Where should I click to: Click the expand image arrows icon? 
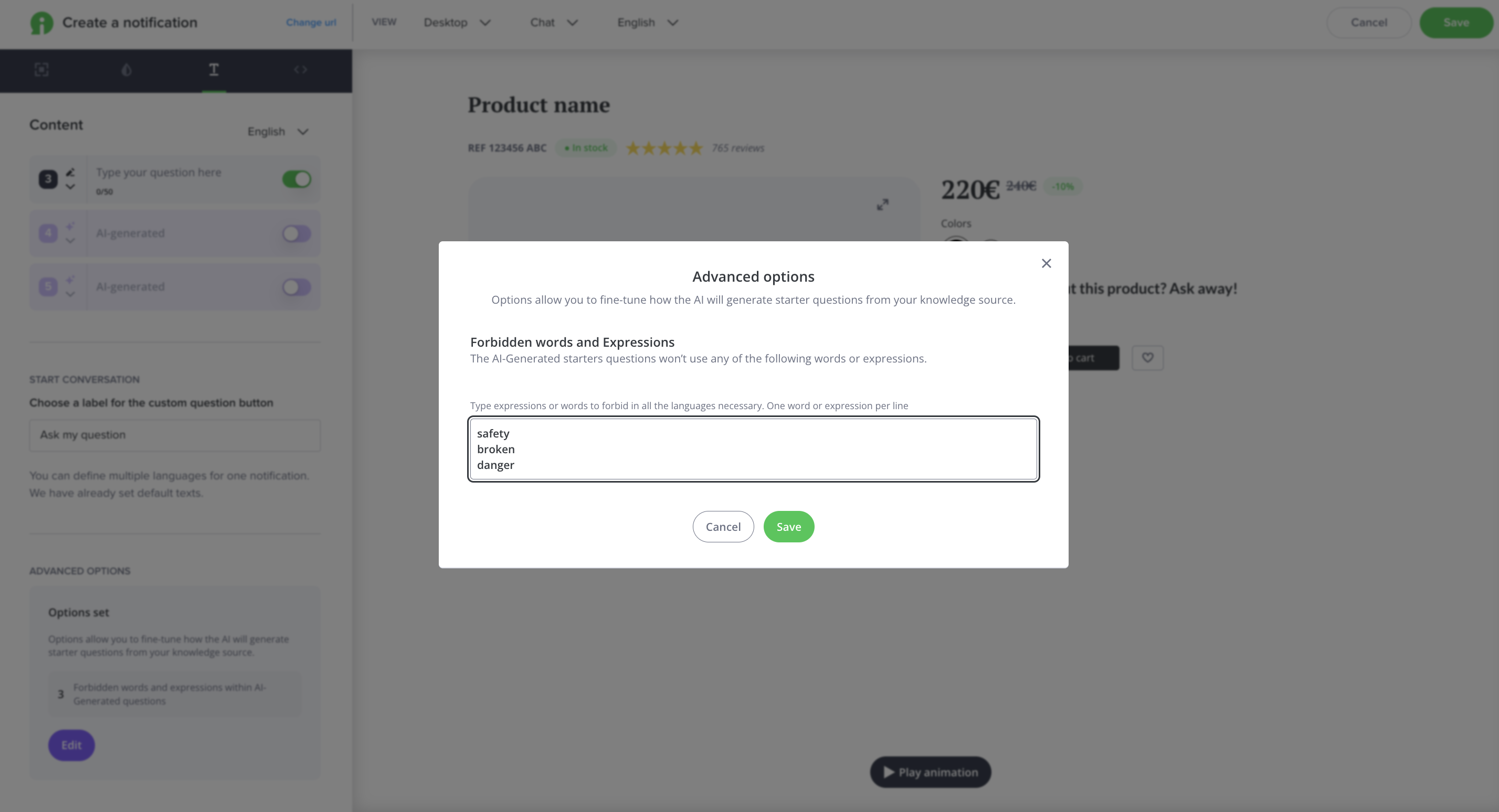[882, 205]
